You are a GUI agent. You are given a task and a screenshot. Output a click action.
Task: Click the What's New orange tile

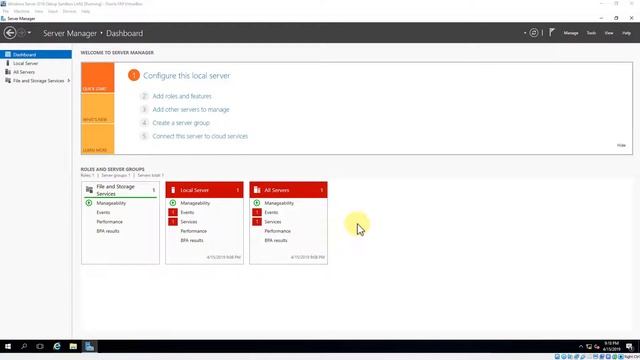point(98,108)
